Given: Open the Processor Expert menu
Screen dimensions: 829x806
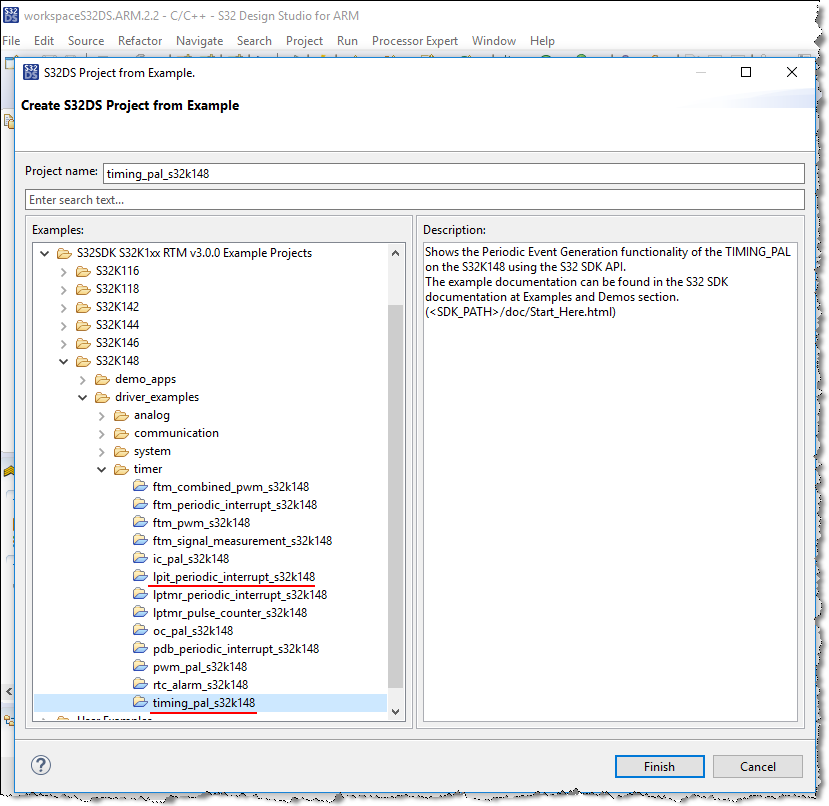Looking at the screenshot, I should click(414, 41).
